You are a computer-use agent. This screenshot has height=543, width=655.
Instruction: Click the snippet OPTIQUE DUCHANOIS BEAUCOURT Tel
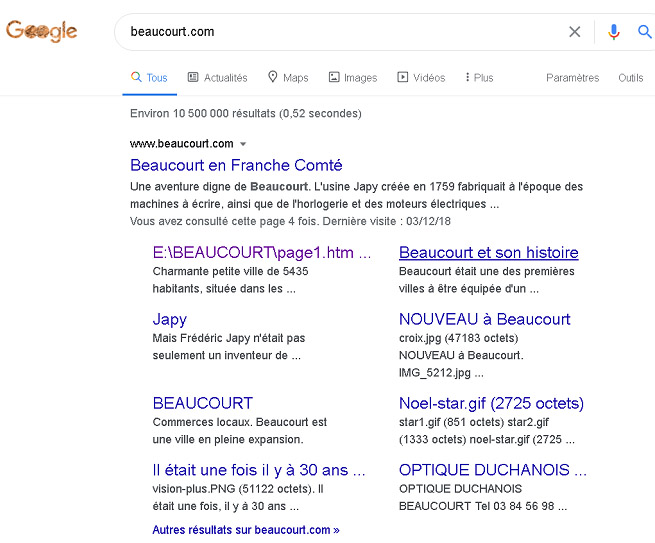[x=483, y=497]
